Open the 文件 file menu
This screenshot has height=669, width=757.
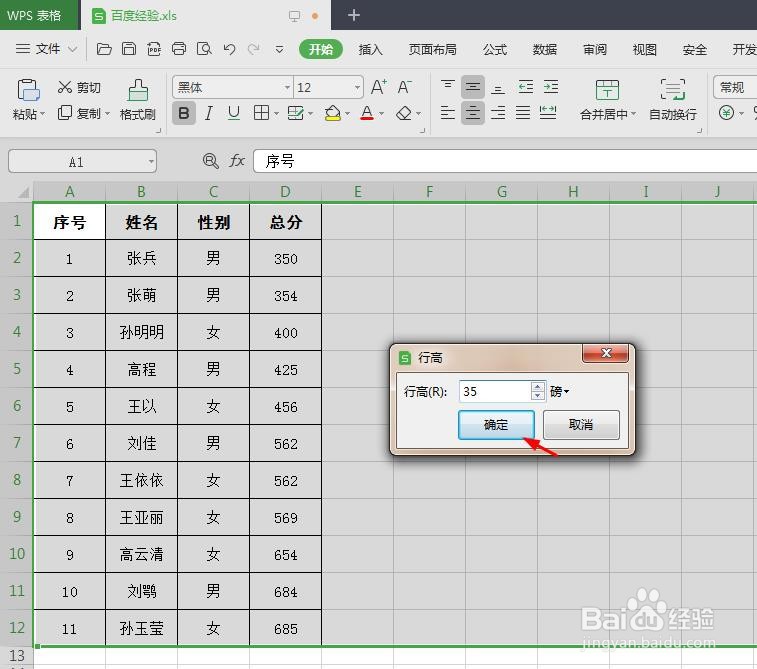46,49
